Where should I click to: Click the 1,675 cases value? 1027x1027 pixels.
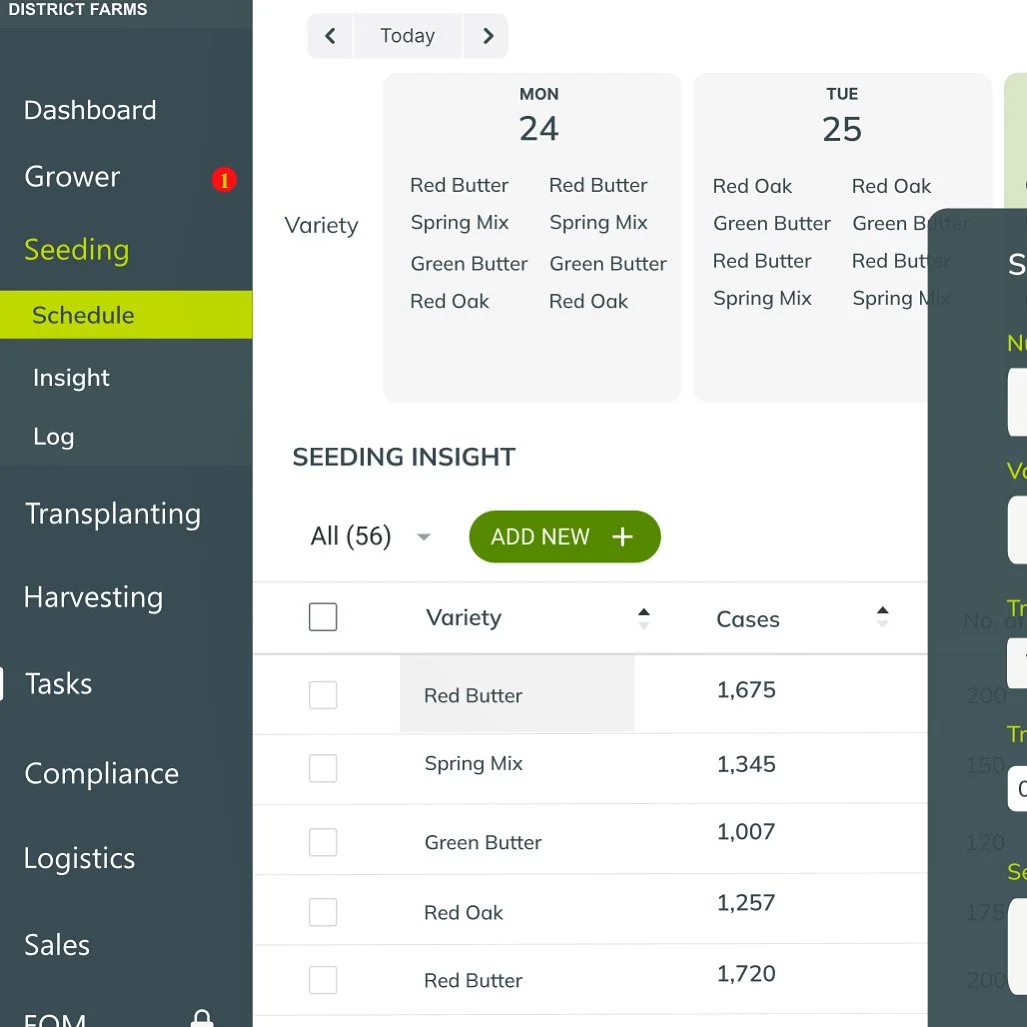coord(746,690)
